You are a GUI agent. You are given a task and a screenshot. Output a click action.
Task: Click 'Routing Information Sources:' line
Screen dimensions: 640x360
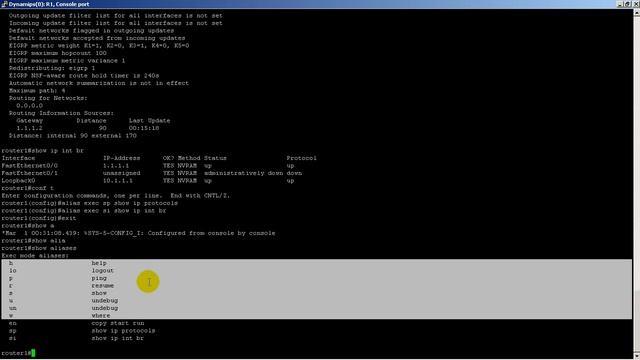(61, 113)
